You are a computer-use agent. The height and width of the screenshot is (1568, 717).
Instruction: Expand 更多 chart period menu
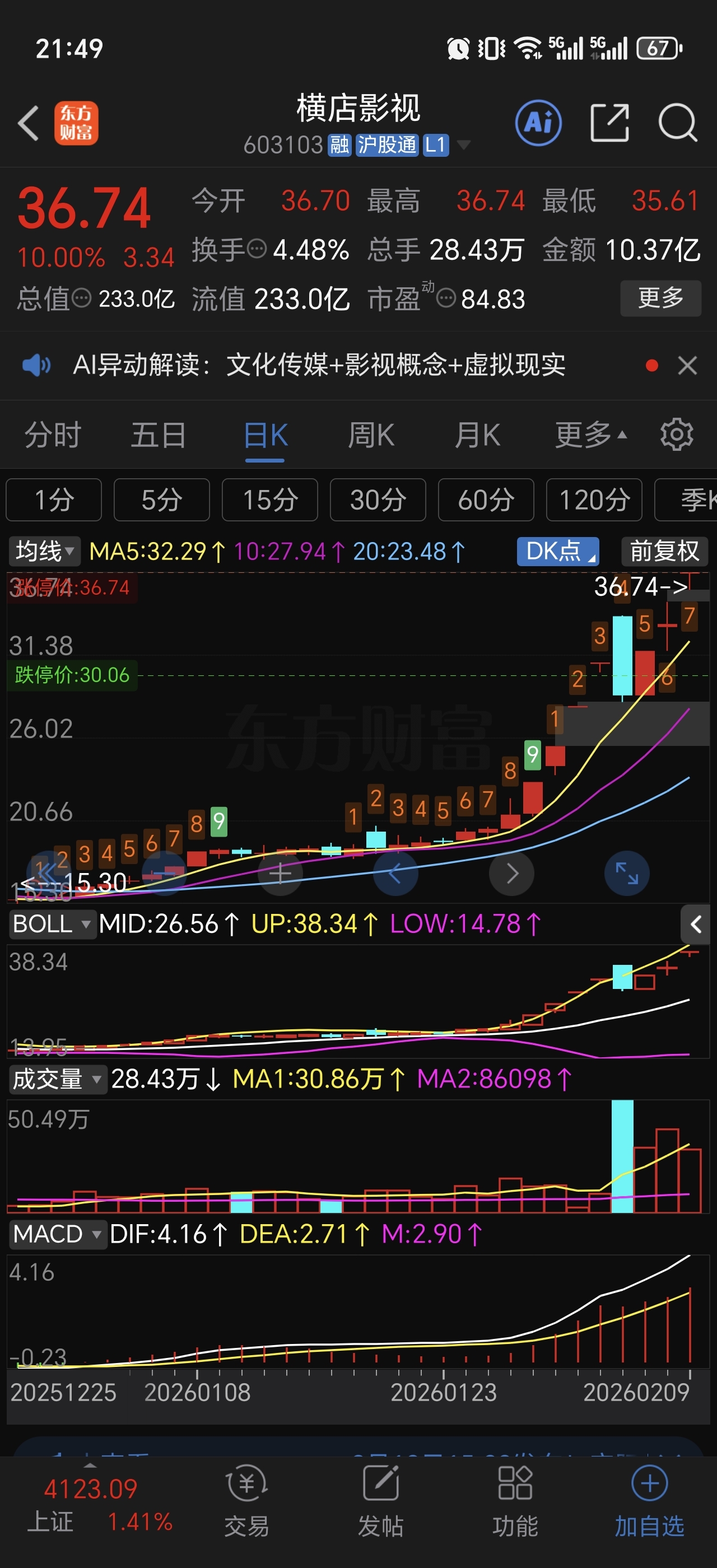(591, 435)
